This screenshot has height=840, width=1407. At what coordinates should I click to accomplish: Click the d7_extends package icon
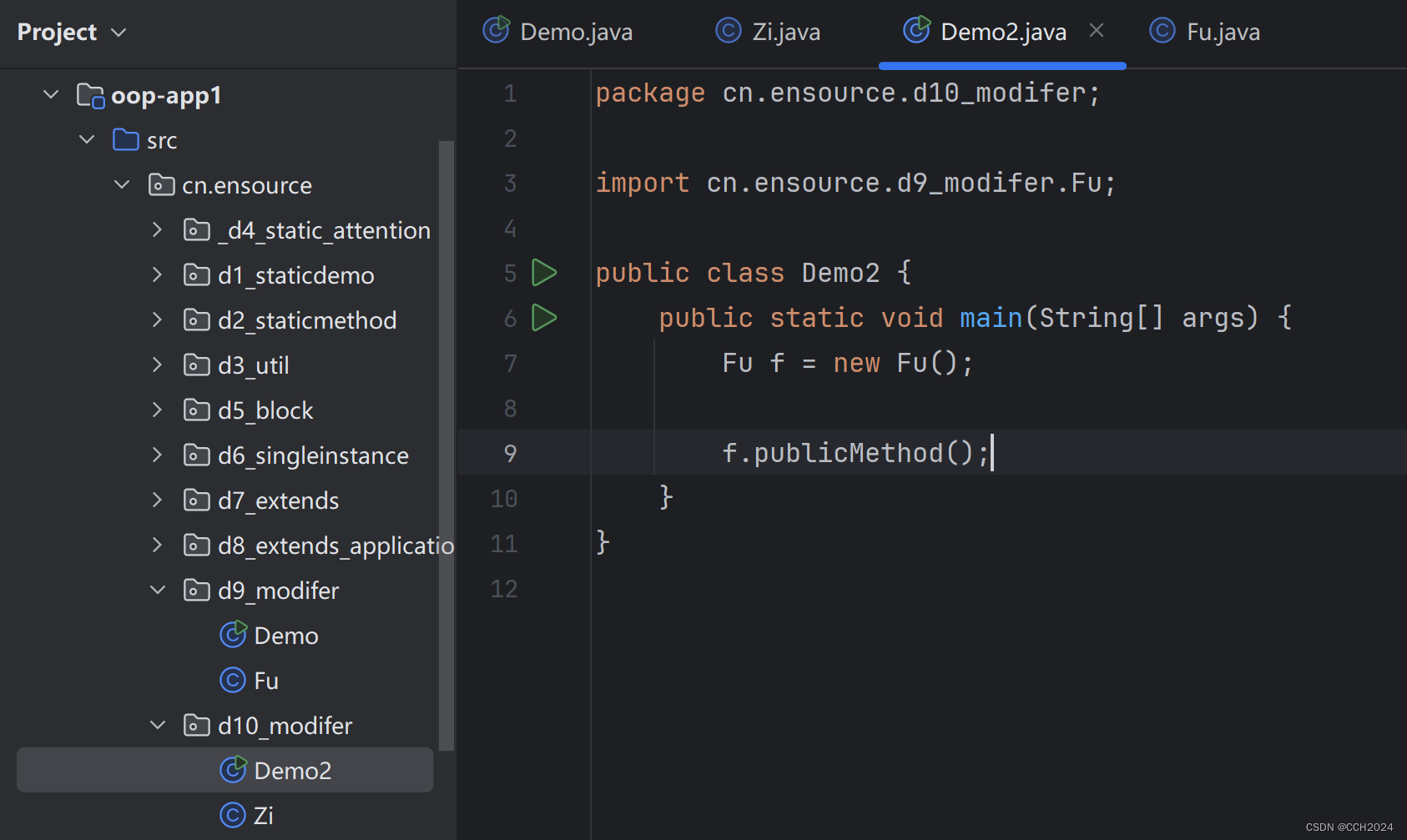point(196,500)
